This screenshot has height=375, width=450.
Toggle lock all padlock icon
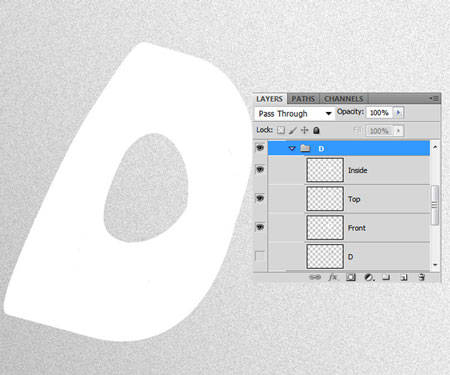point(316,130)
